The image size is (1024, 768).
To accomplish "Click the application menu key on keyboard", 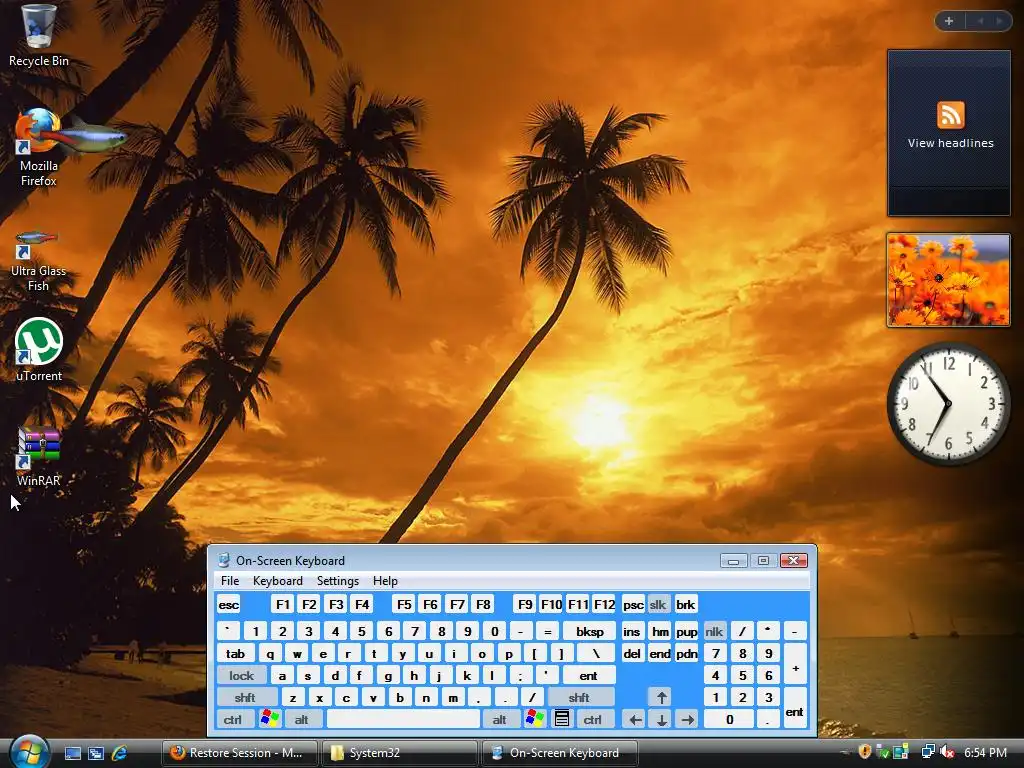I will [562, 719].
